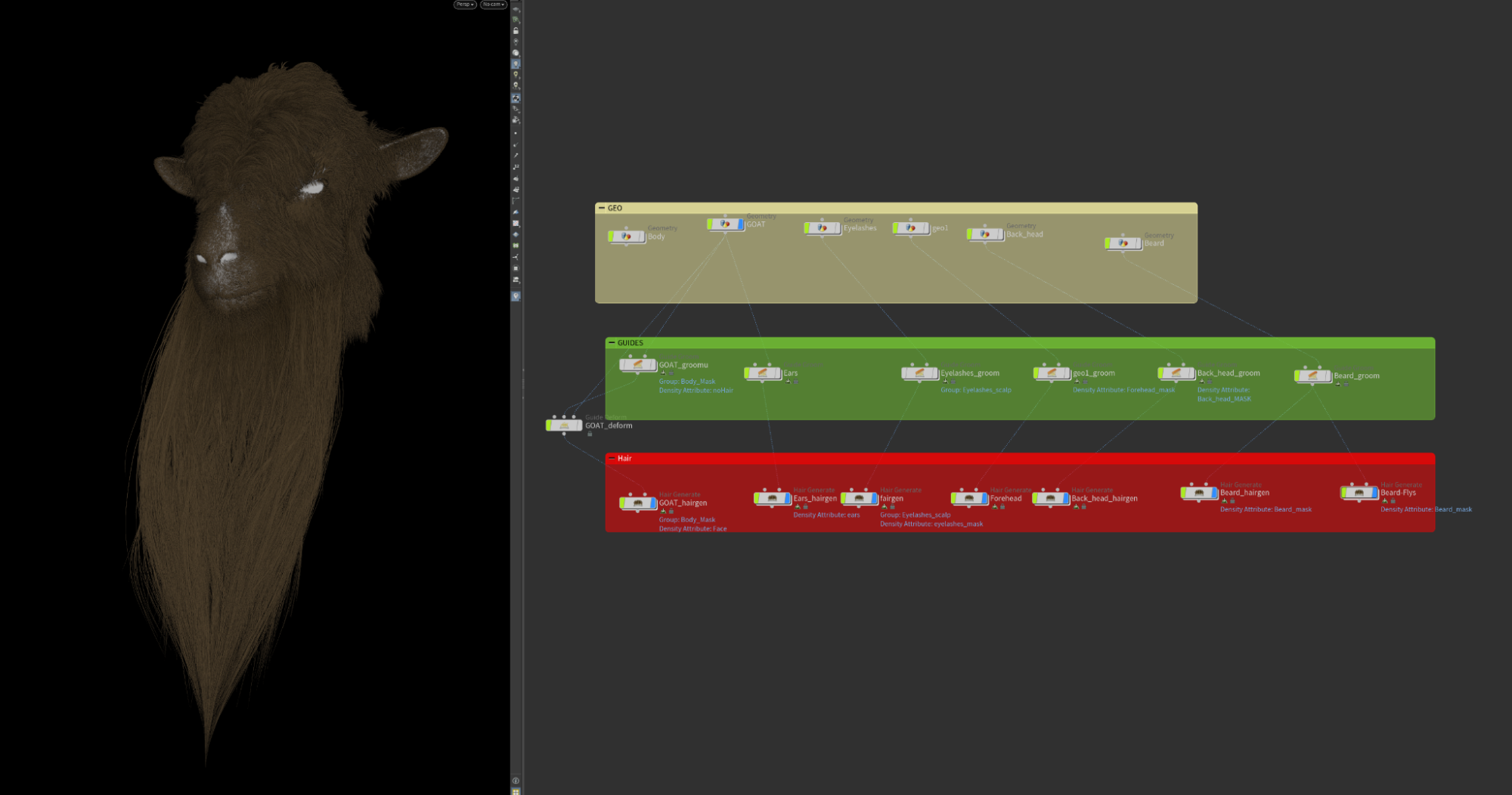The image size is (1512, 795).
Task: Toggle the blue display flag on Ears_hairgen
Action: pyautogui.click(x=788, y=499)
